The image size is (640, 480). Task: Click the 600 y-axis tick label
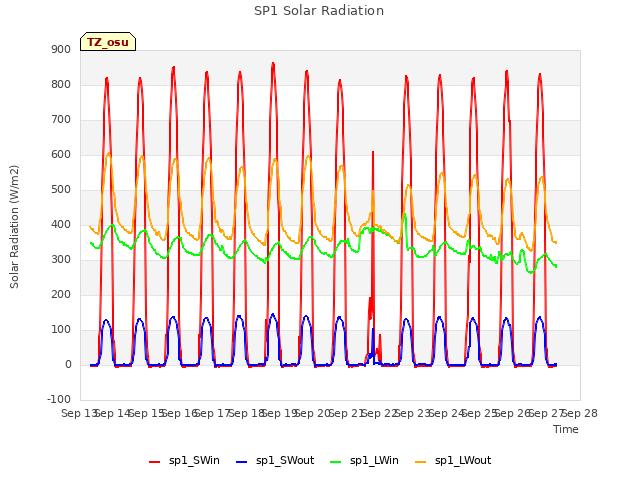[61, 155]
